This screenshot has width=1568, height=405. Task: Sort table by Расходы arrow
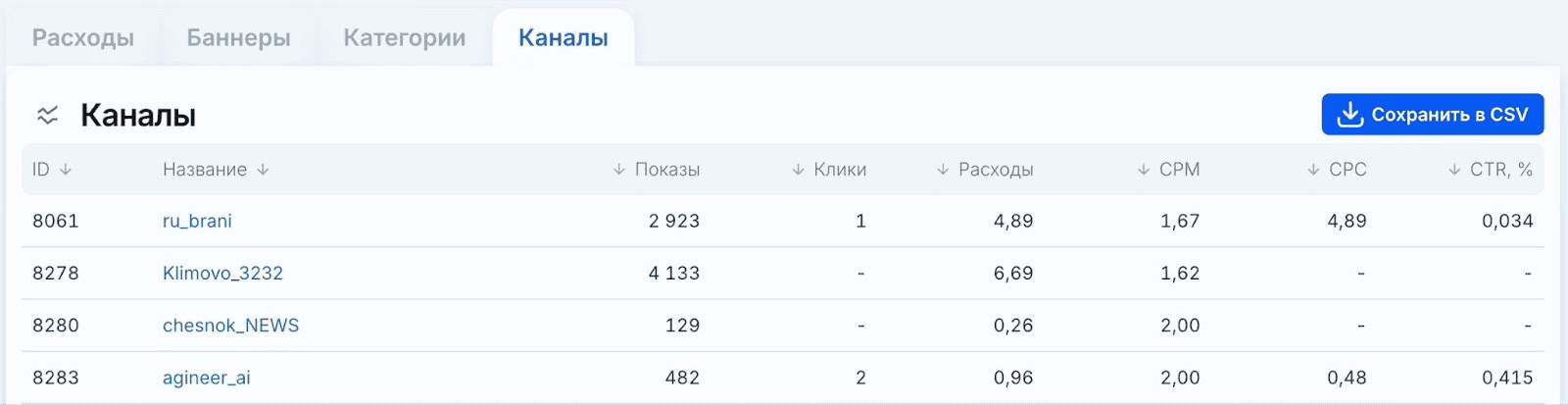pos(943,170)
